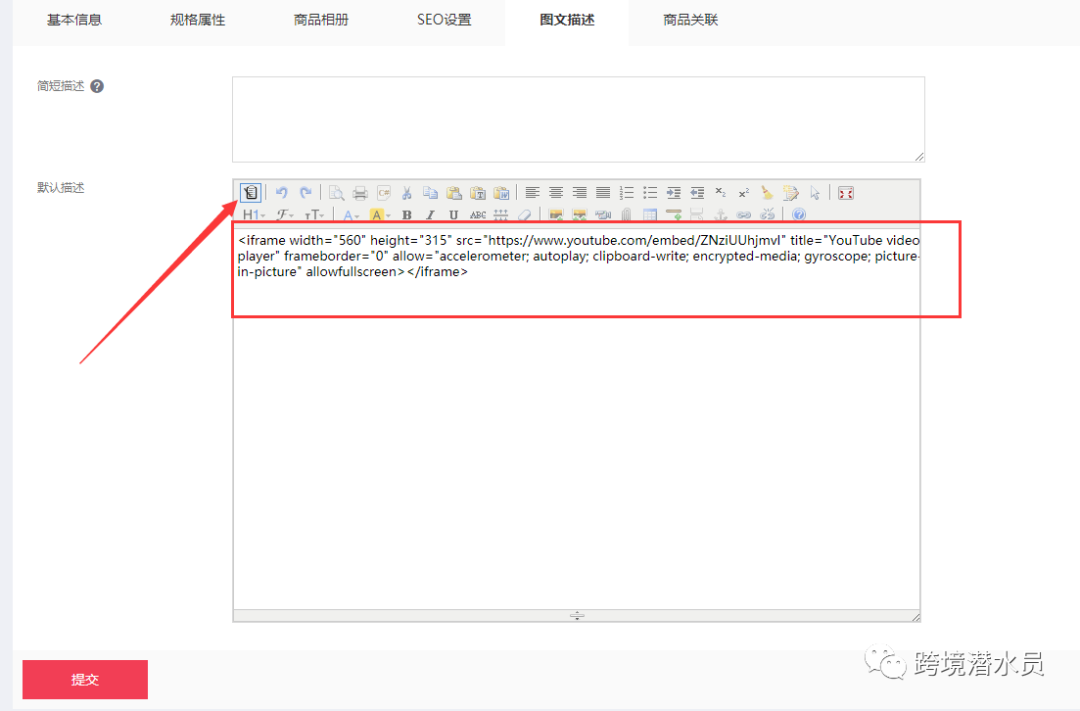The height and width of the screenshot is (711, 1080).
Task: Open the font family dropdown
Action: (285, 215)
